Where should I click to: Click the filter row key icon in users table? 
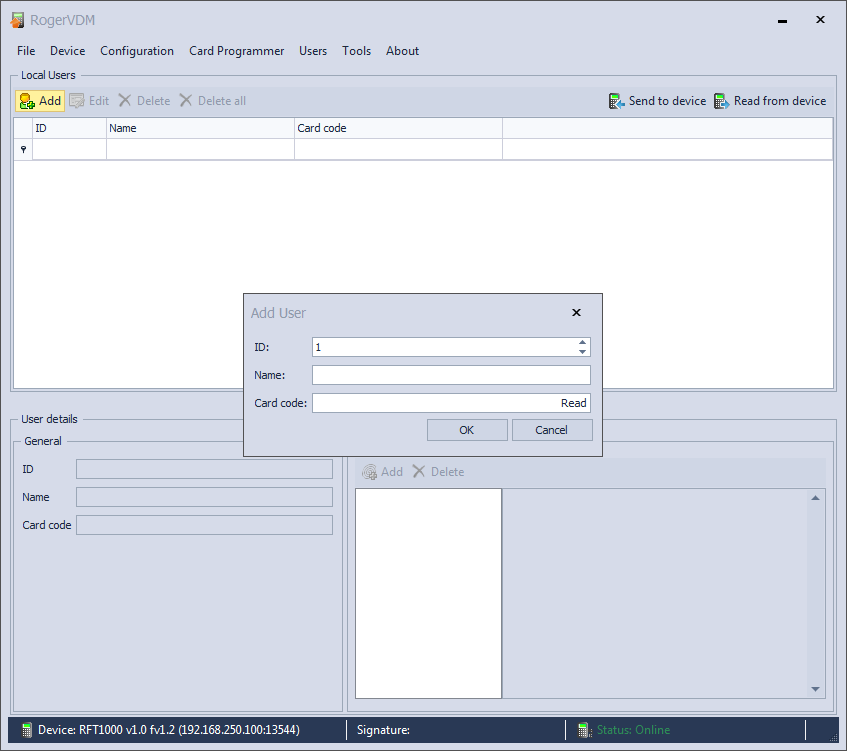23,149
